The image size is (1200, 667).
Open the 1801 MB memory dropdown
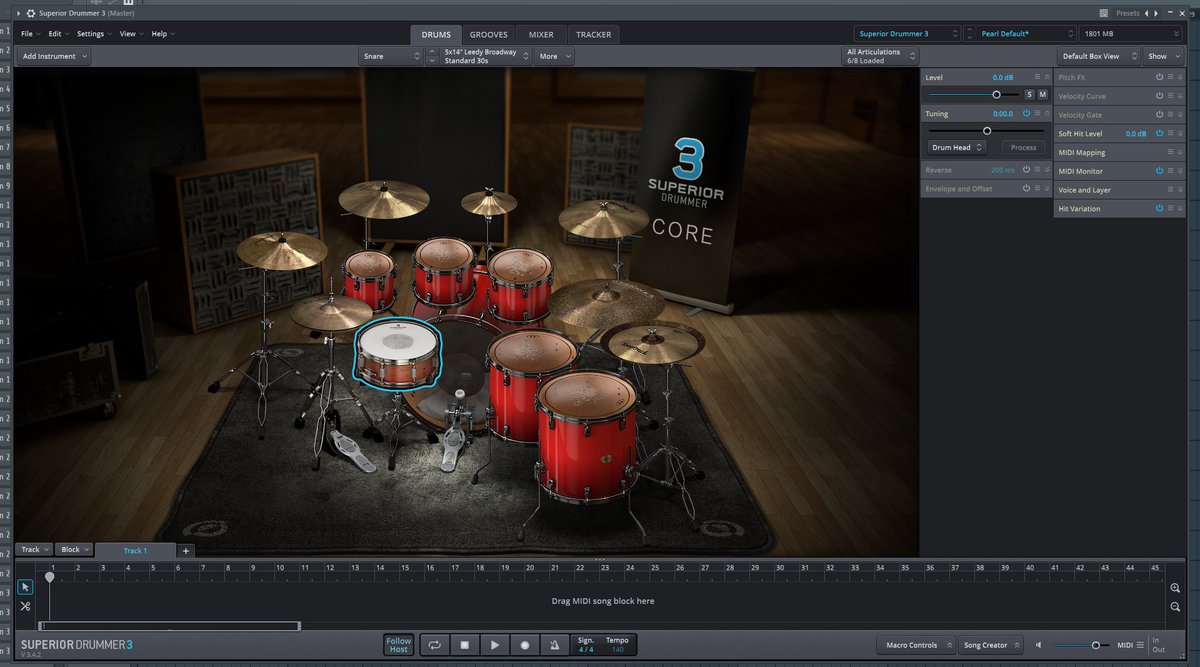coord(1130,34)
